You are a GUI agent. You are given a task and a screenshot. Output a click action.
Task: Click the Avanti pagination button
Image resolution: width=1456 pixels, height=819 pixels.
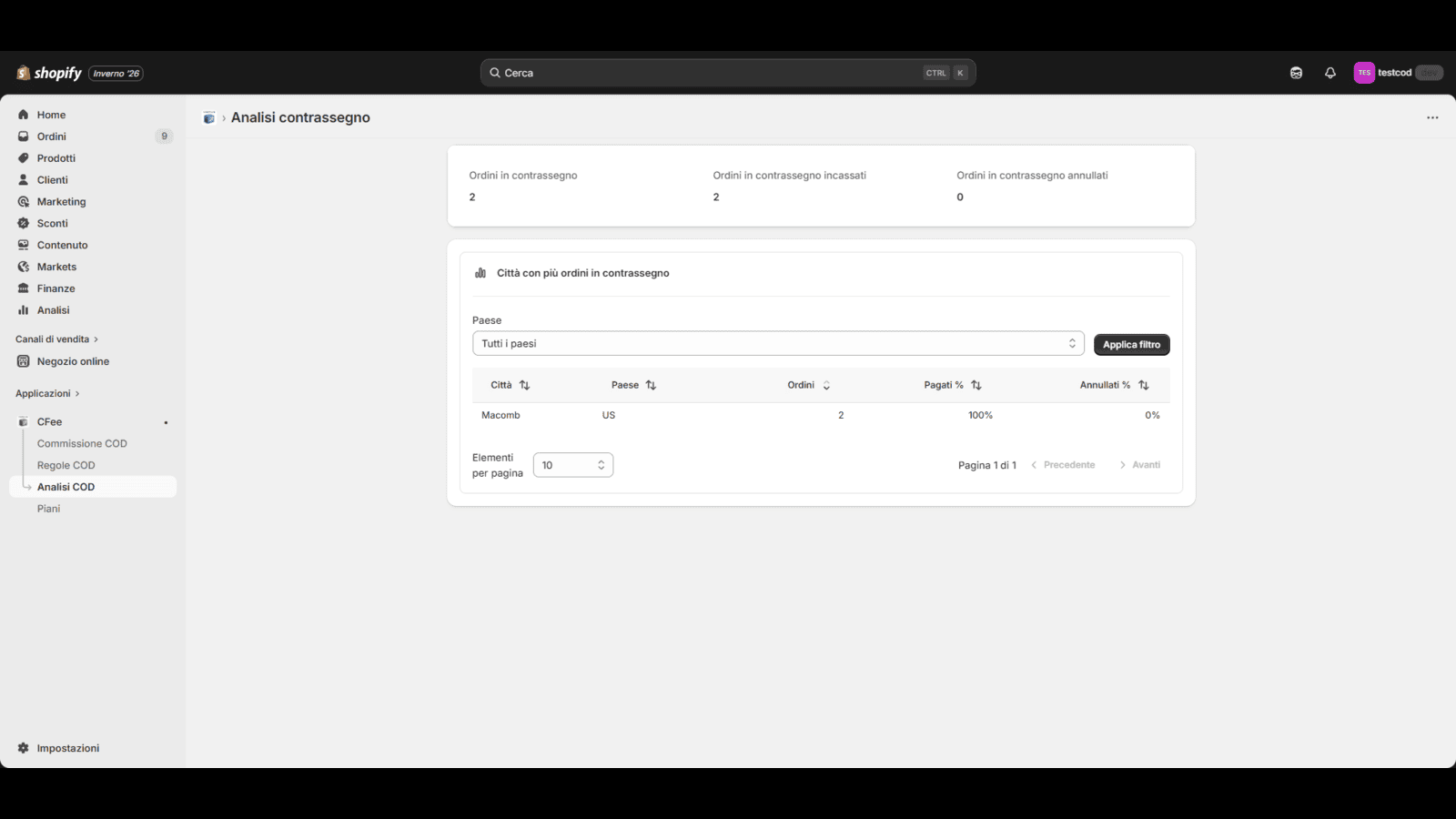(1140, 465)
